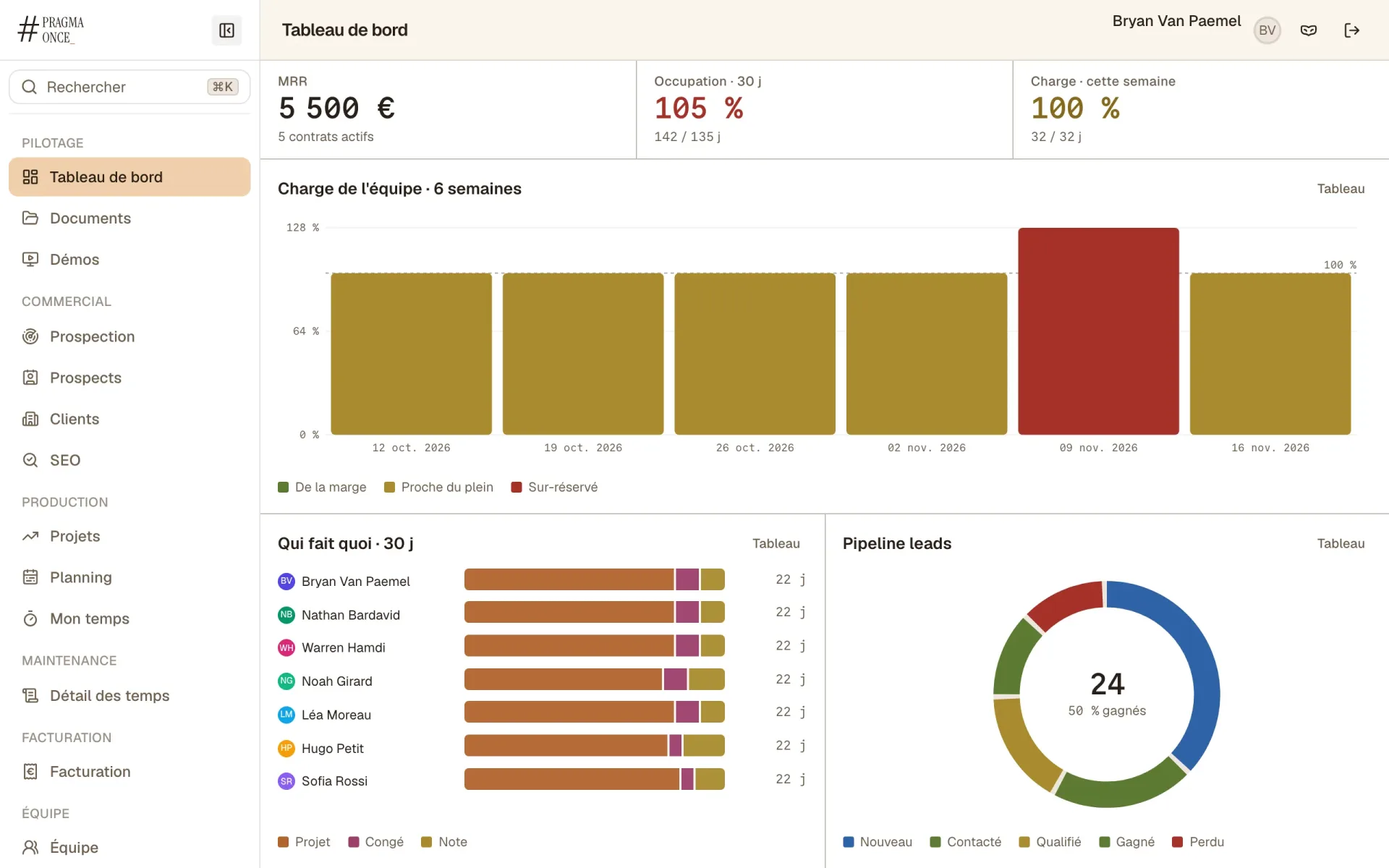Toggle the Gagné pipeline legend entry
1389x868 pixels.
click(x=1126, y=842)
